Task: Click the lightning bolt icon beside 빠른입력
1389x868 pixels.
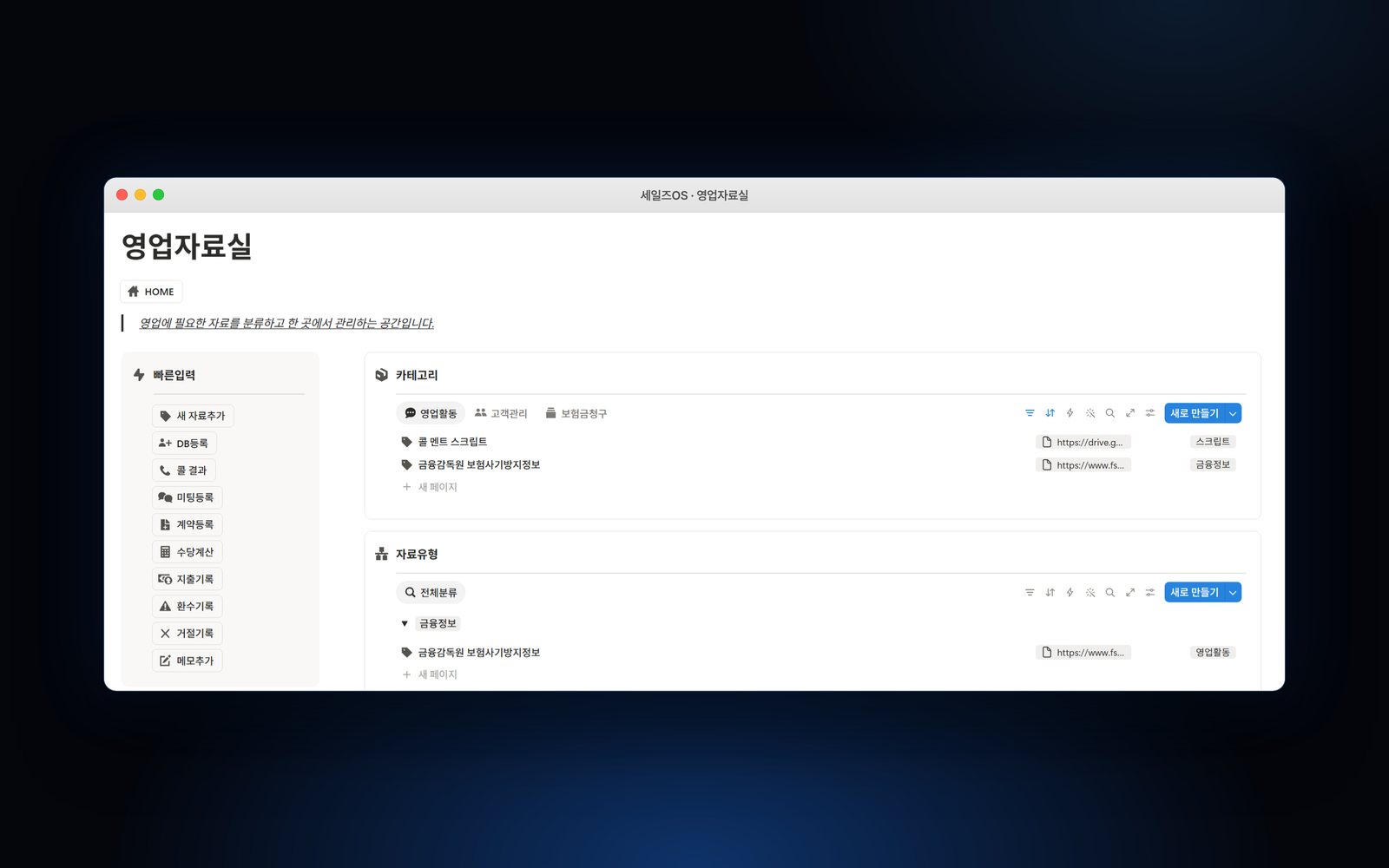Action: [139, 375]
